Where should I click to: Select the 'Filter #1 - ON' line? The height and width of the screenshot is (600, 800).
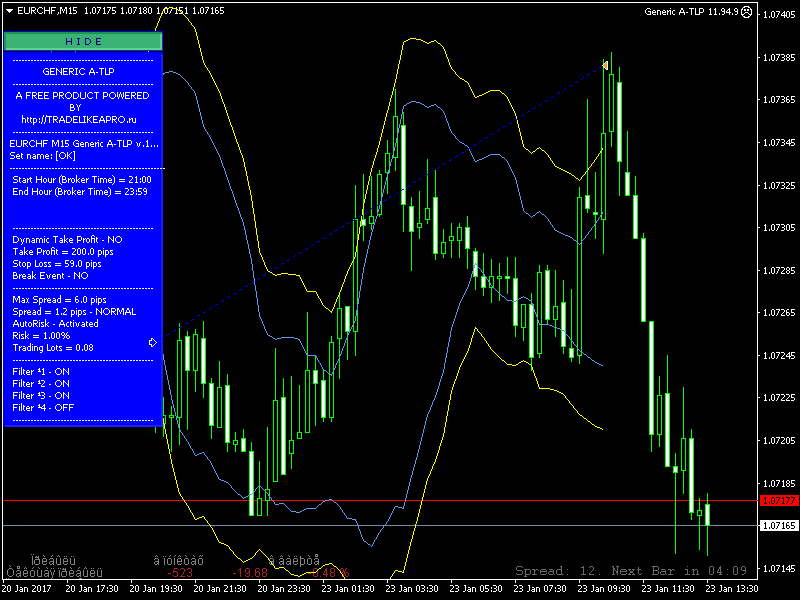(x=41, y=371)
